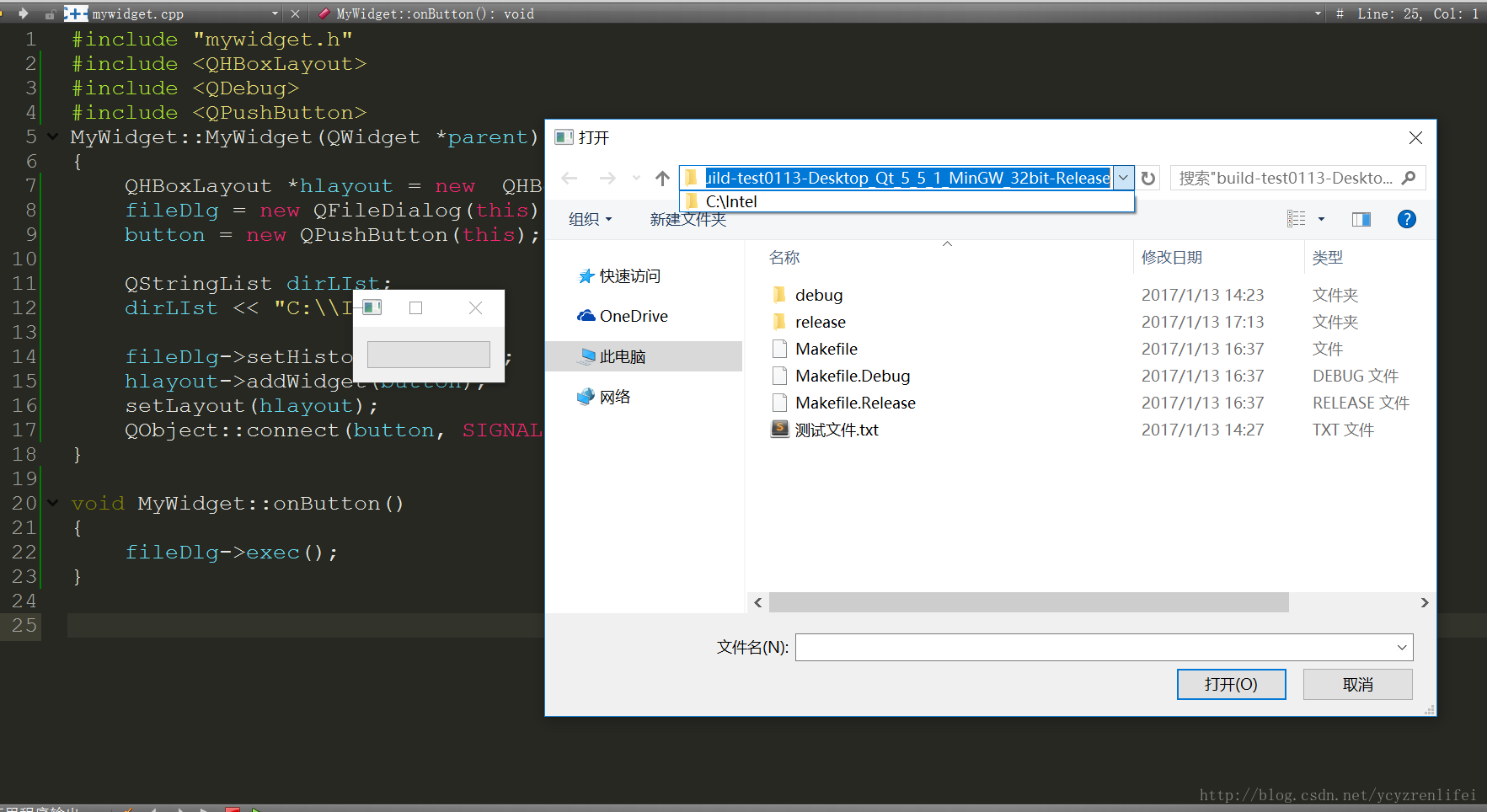Click the release folder icon
The width and height of the screenshot is (1487, 812).
point(779,322)
